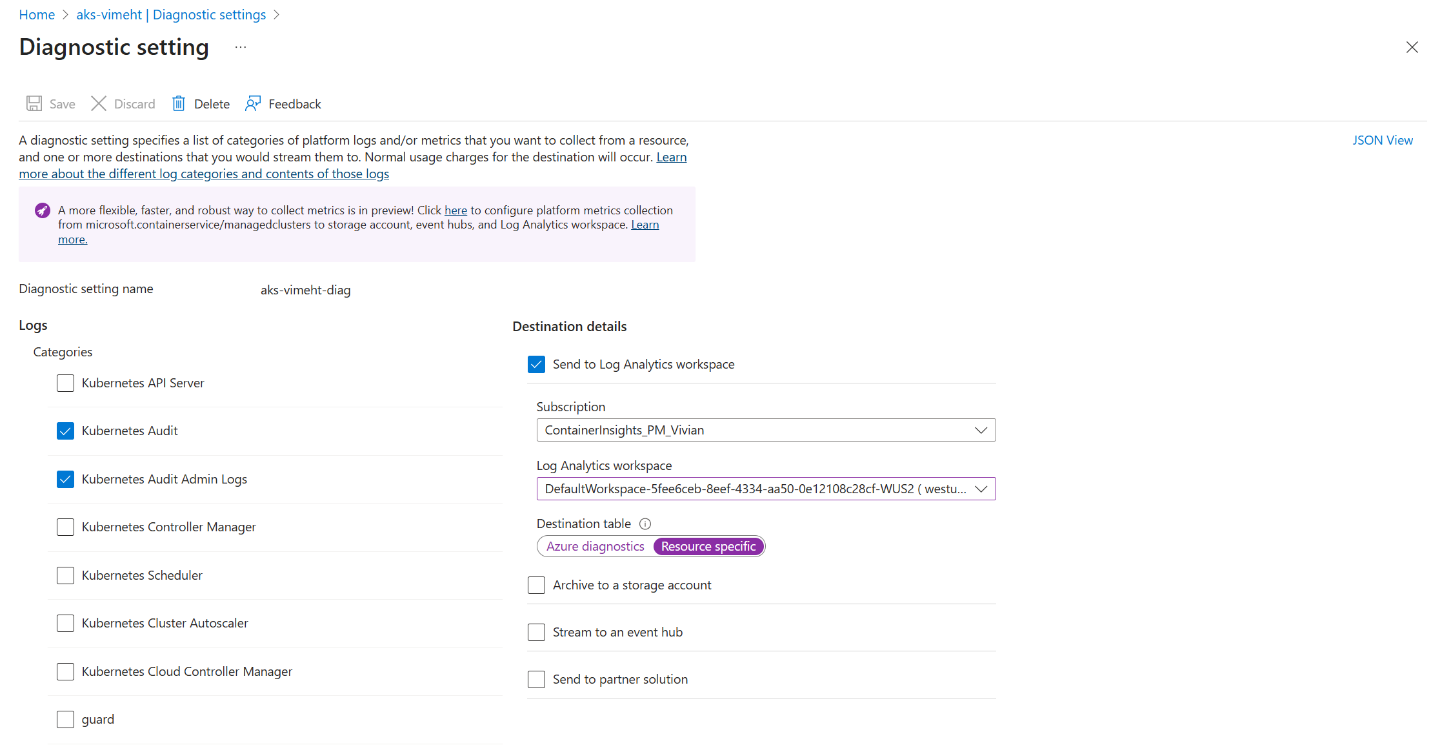The height and width of the screenshot is (754, 1431).
Task: Select the Azure diagnostics destination table option
Action: point(595,547)
